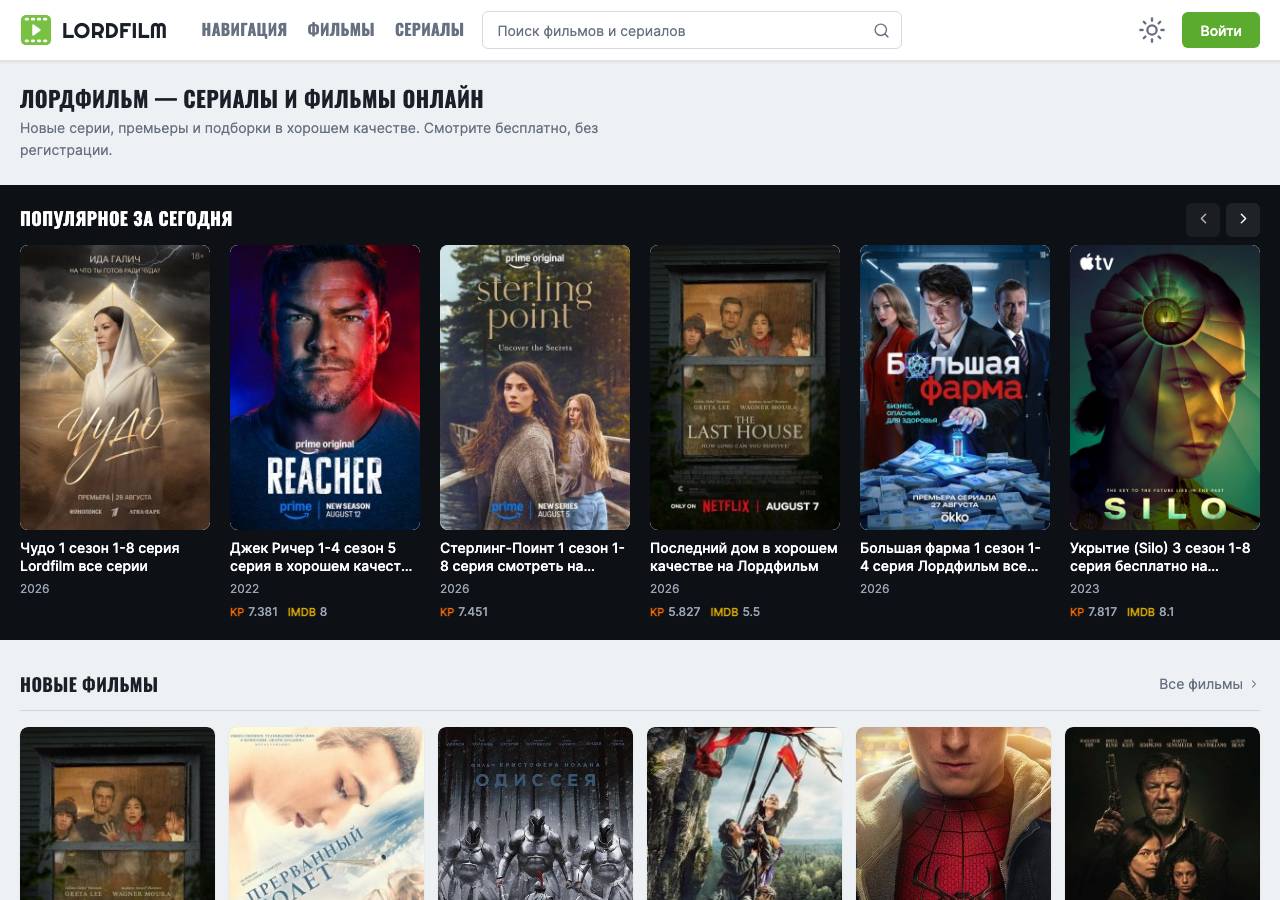Image resolution: width=1280 pixels, height=900 pixels.
Task: Click Reacher's IMDB 8 rating
Action: (307, 612)
